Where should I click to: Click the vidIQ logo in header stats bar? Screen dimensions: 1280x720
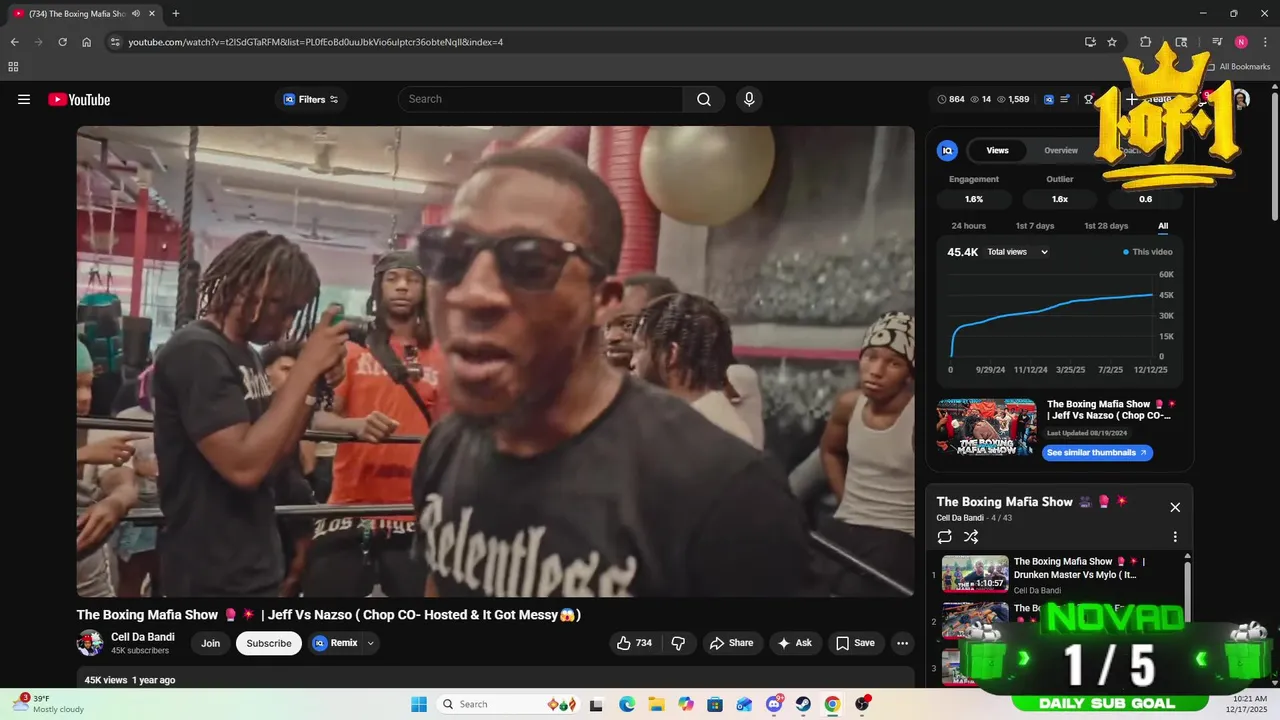[1049, 99]
